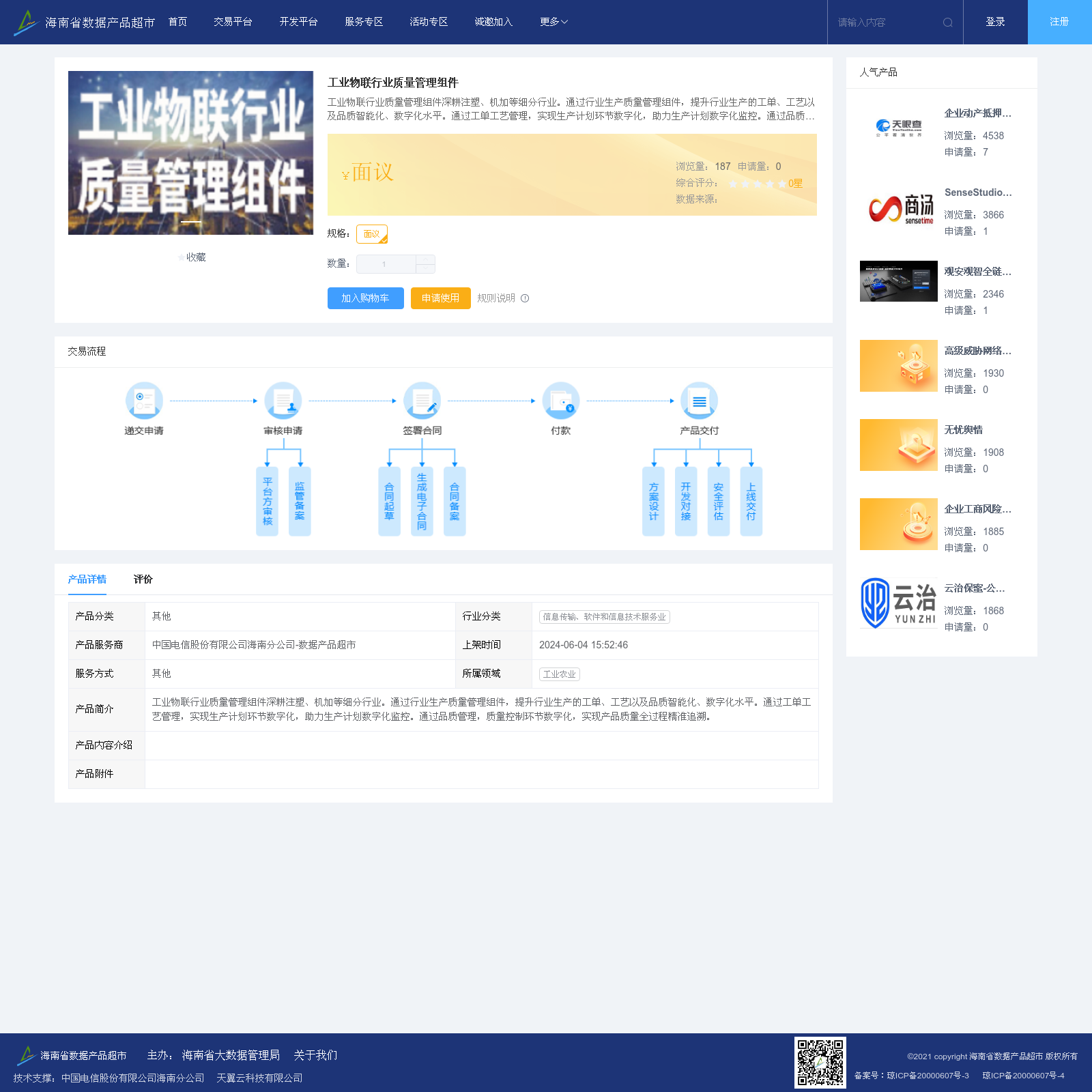This screenshot has width=1092, height=1092.
Task: Switch to the 评价 tab
Action: pos(143,579)
